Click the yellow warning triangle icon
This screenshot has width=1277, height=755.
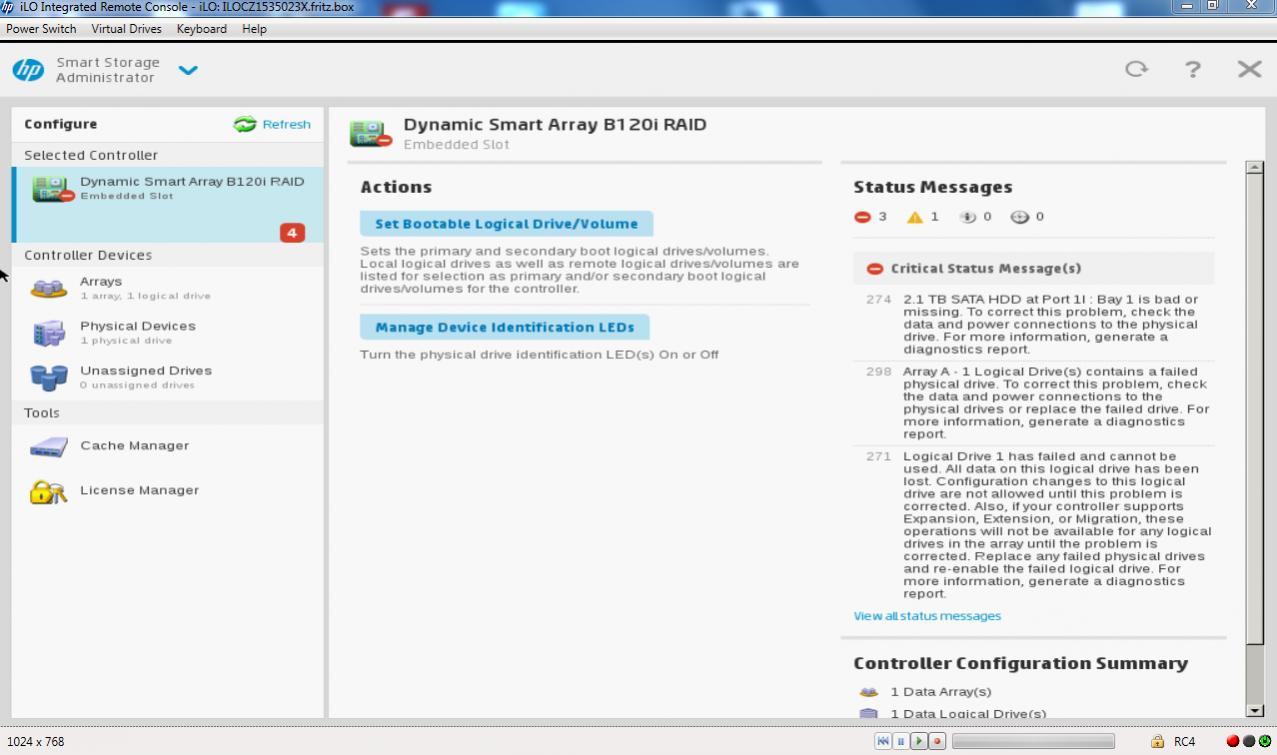914,217
